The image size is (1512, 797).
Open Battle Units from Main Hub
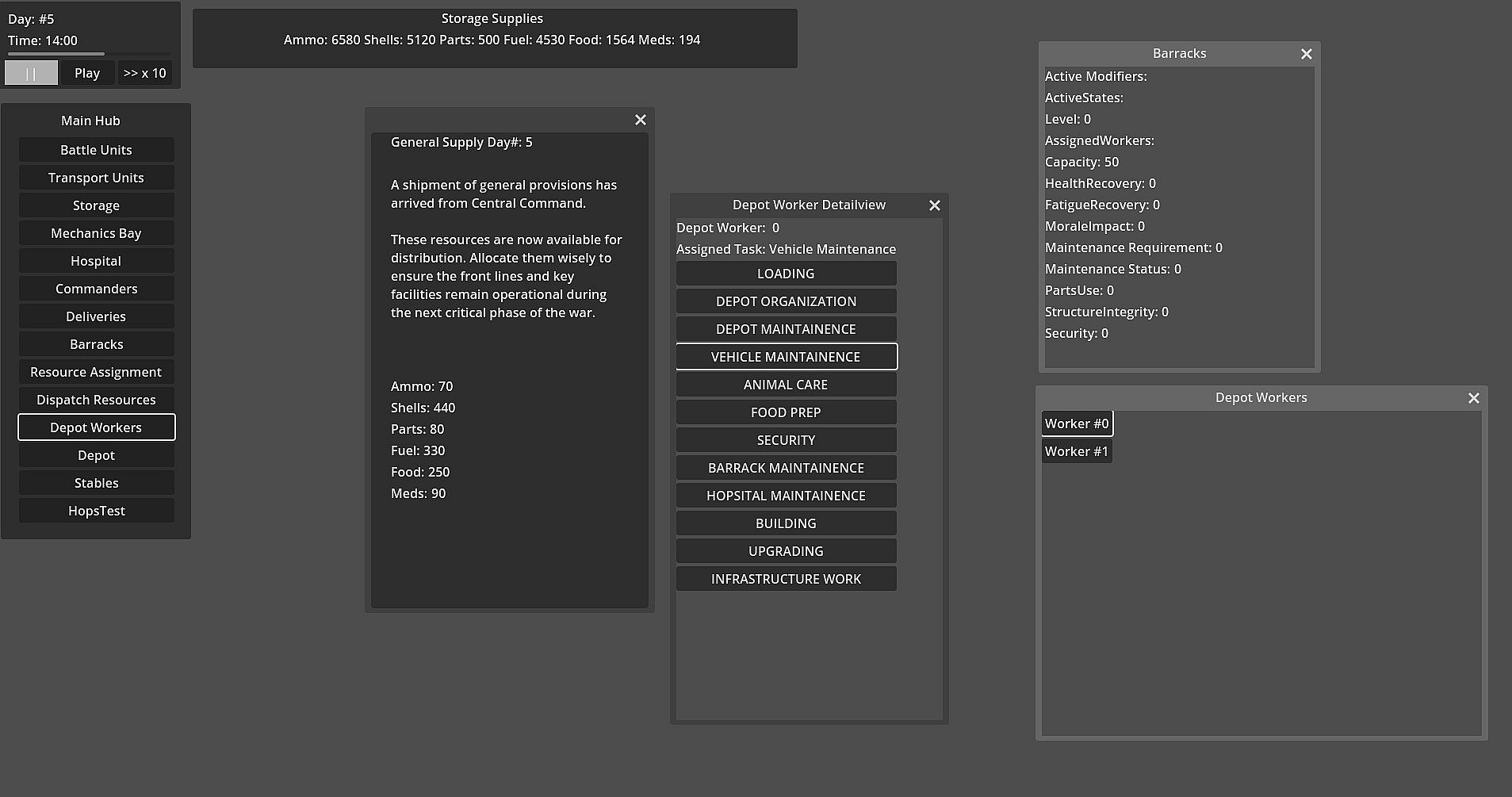click(96, 150)
